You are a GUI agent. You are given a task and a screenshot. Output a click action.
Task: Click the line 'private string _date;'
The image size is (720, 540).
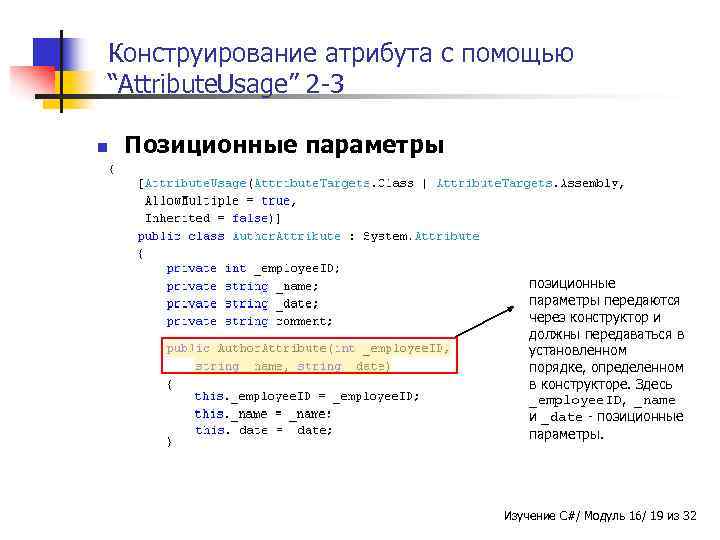(x=242, y=304)
